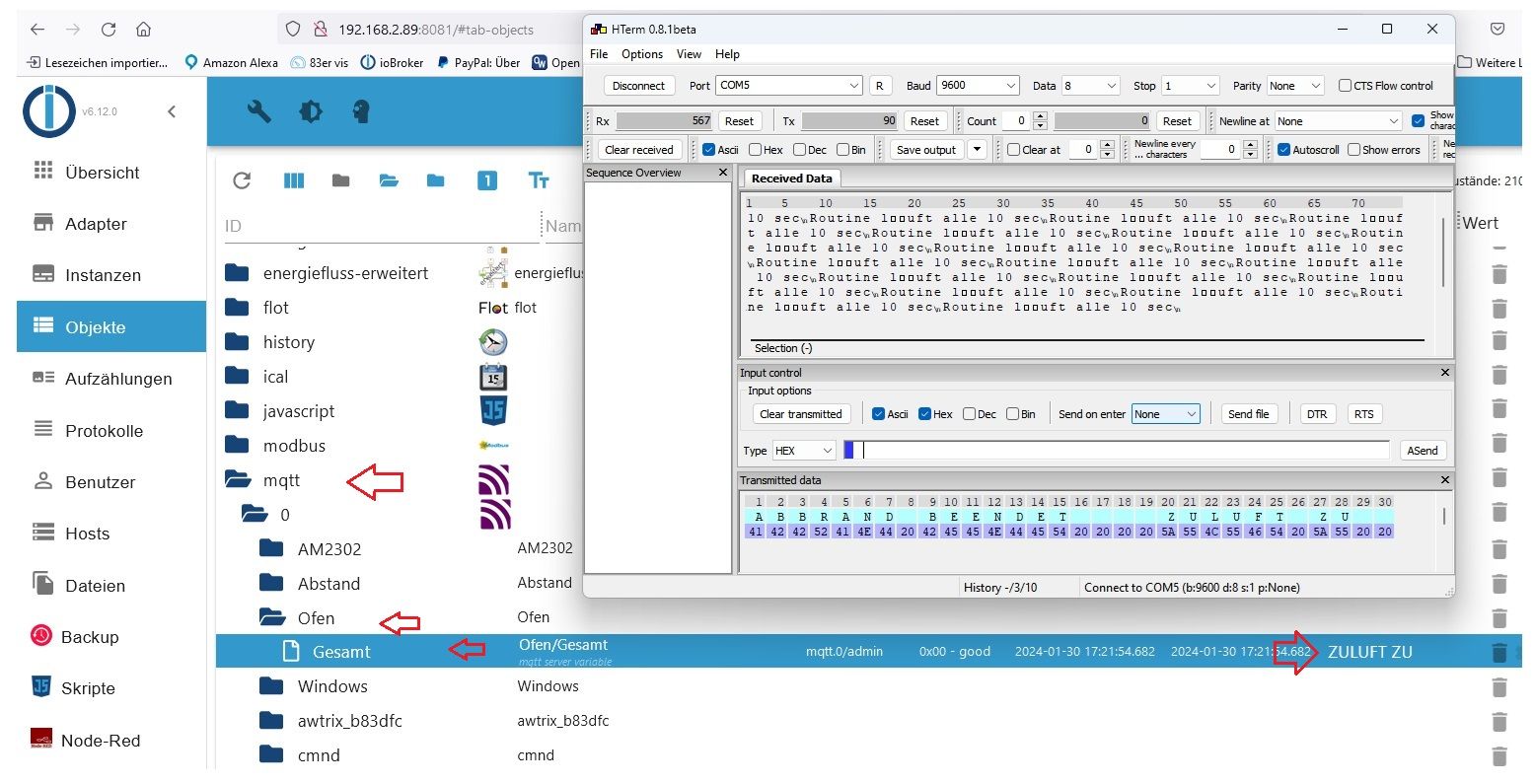The height and width of the screenshot is (784, 1534).
Task: Toggle the DTR button
Action: 1317,414
